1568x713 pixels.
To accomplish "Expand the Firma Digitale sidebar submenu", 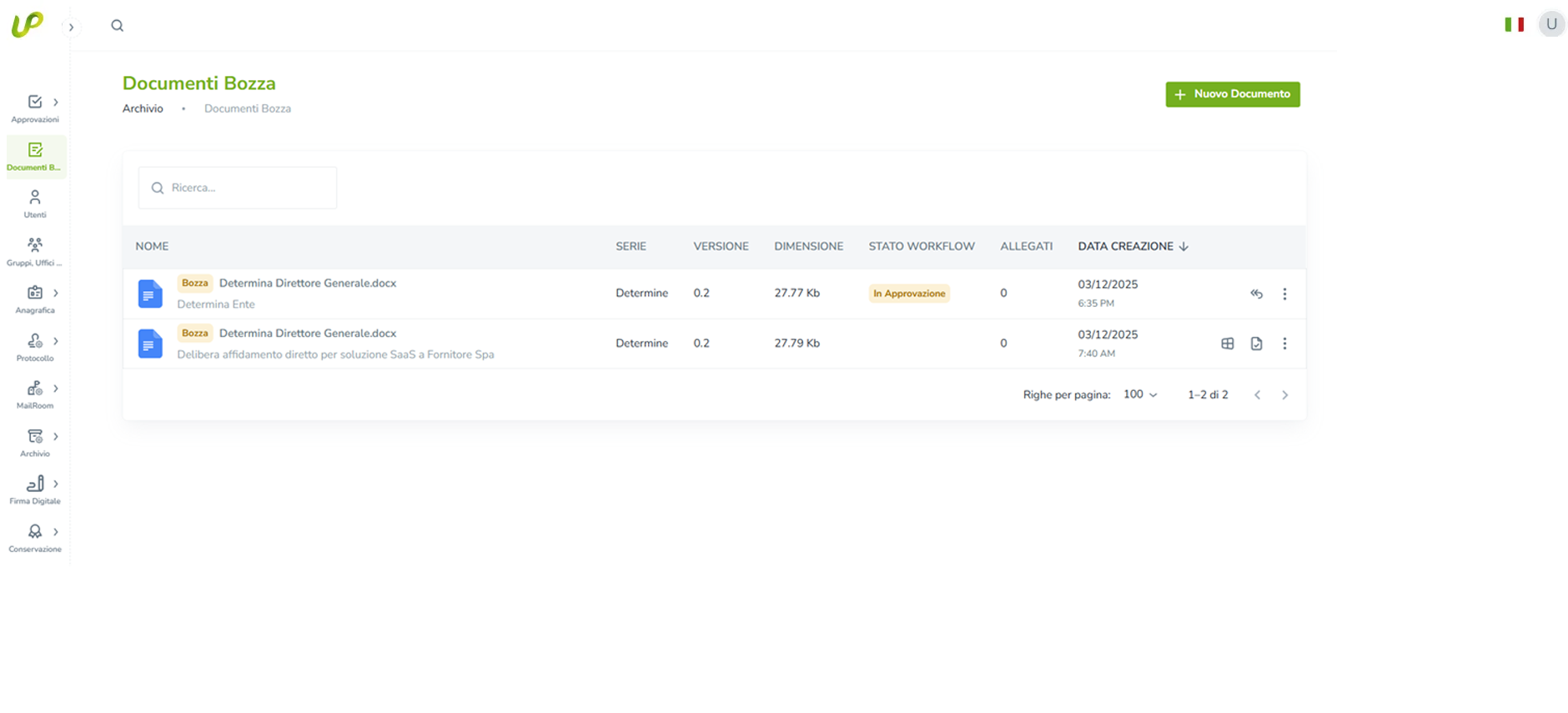I will pos(56,484).
